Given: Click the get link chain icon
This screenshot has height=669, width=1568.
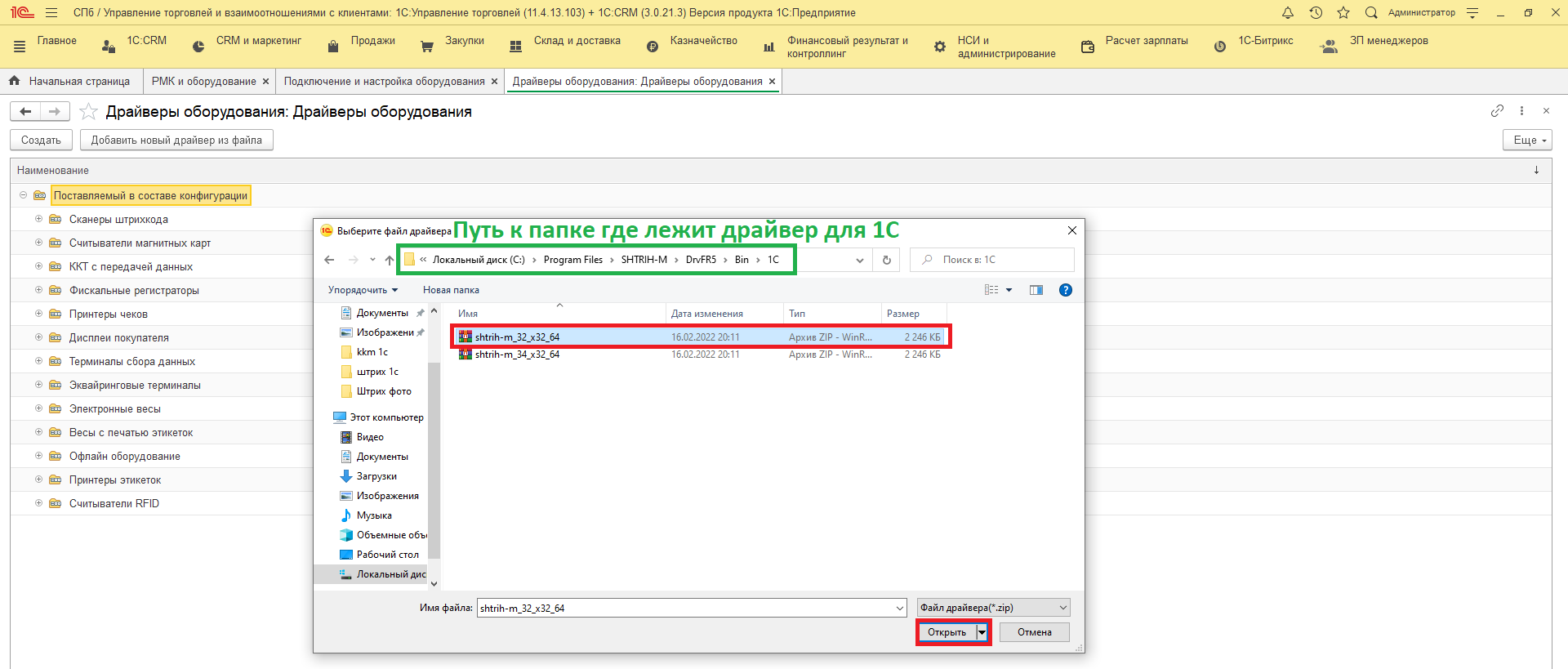Looking at the screenshot, I should point(1497,111).
